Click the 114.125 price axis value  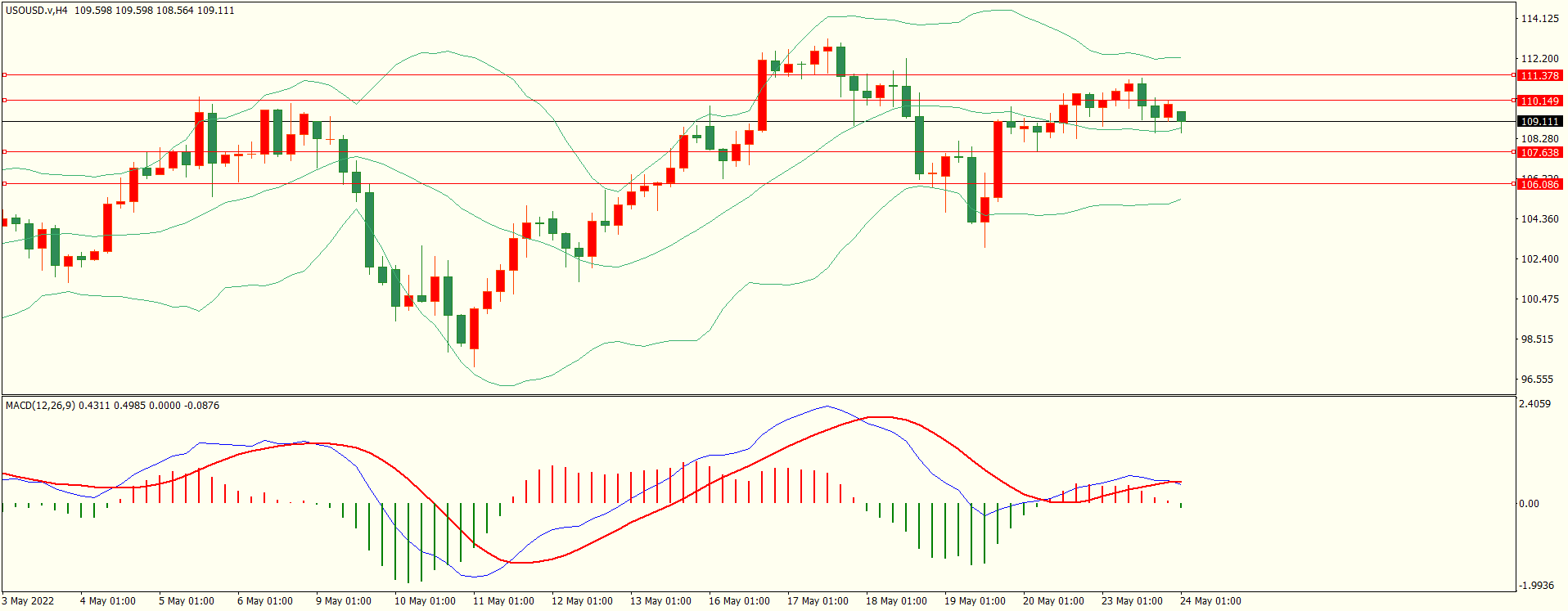coord(1539,19)
